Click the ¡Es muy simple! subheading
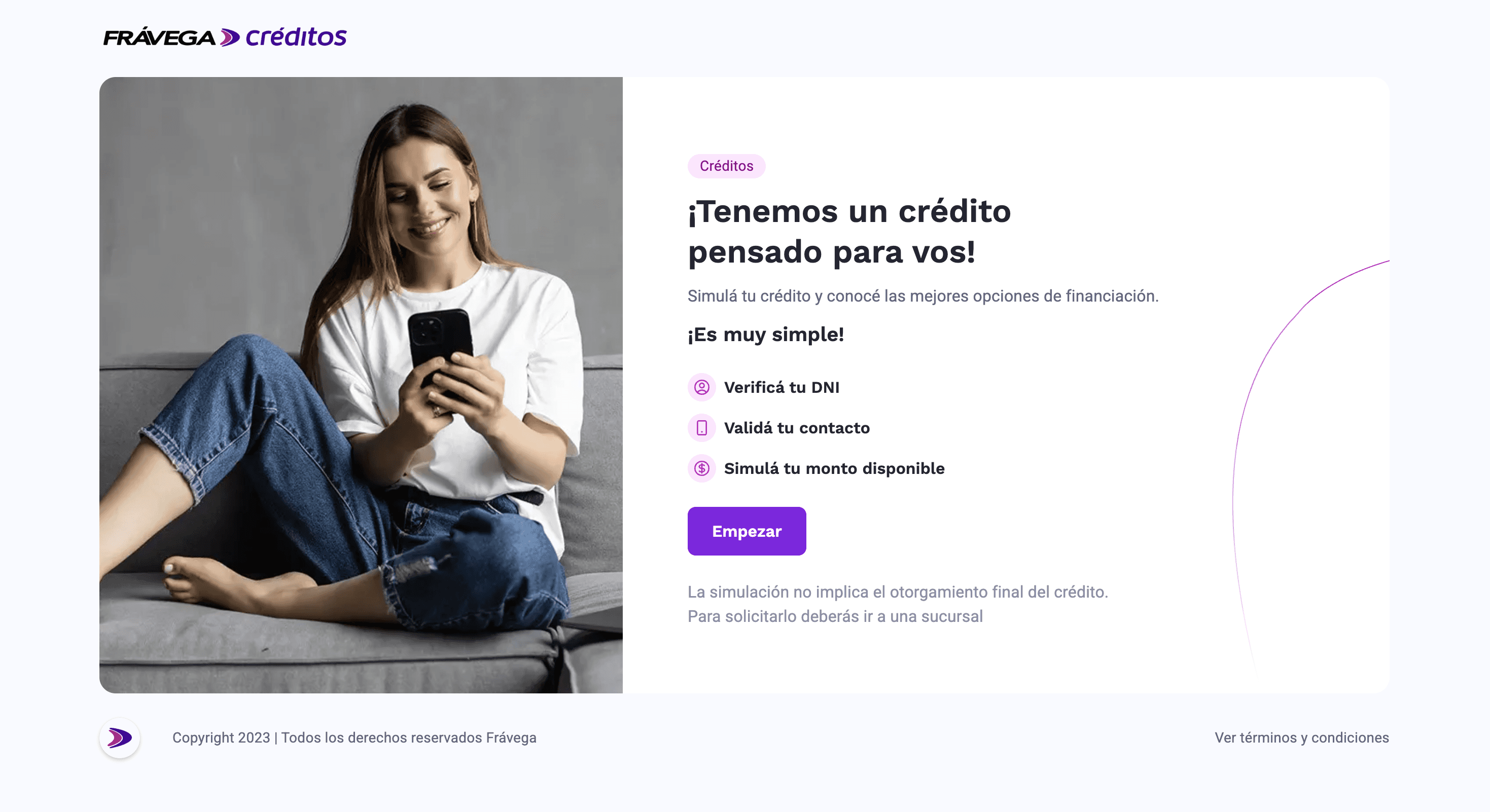This screenshot has height=812, width=1490. pyautogui.click(x=766, y=334)
